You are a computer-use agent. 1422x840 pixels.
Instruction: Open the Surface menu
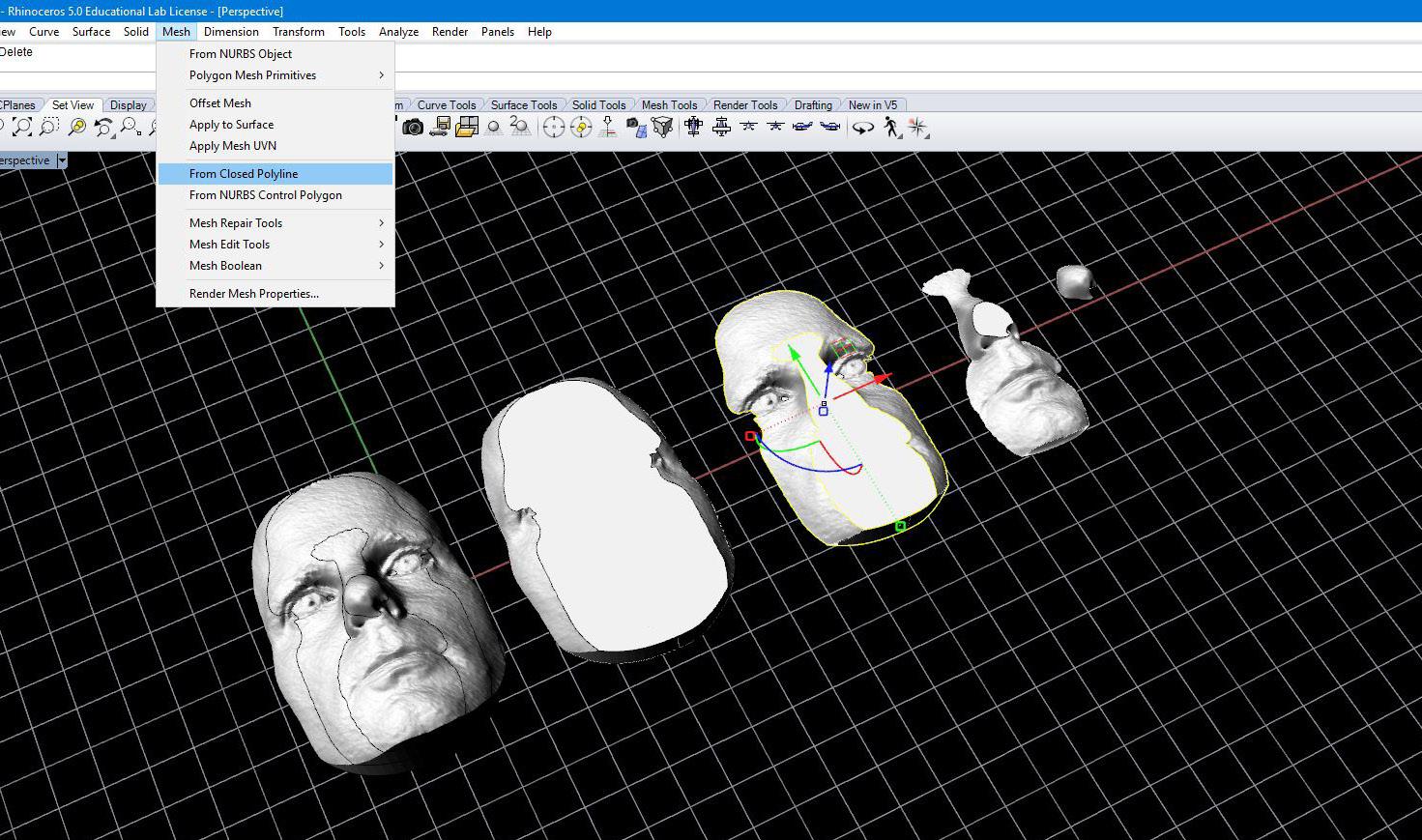click(x=91, y=32)
